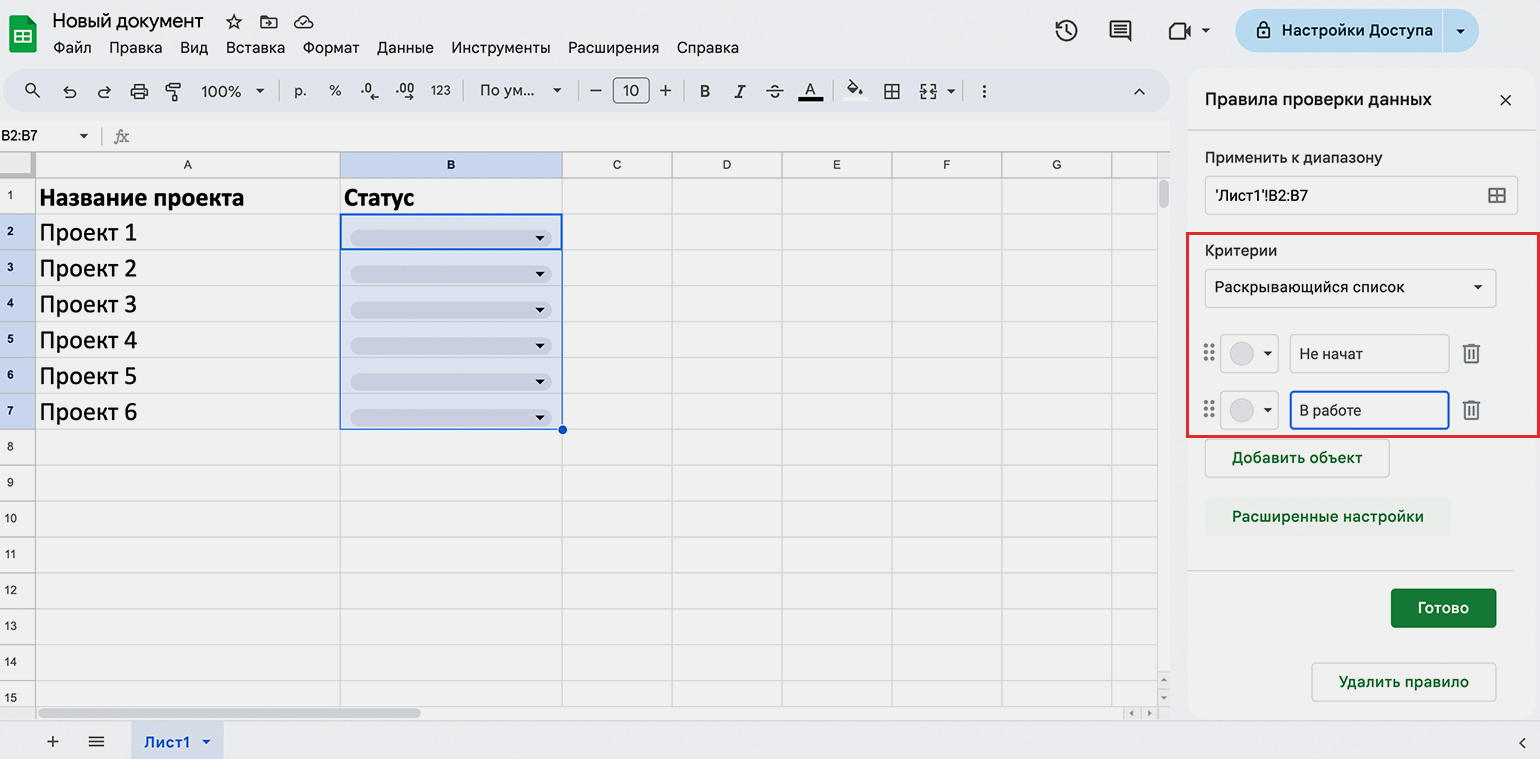
Task: Expand arrow beside Настройки Доступа
Action: pyautogui.click(x=1460, y=31)
